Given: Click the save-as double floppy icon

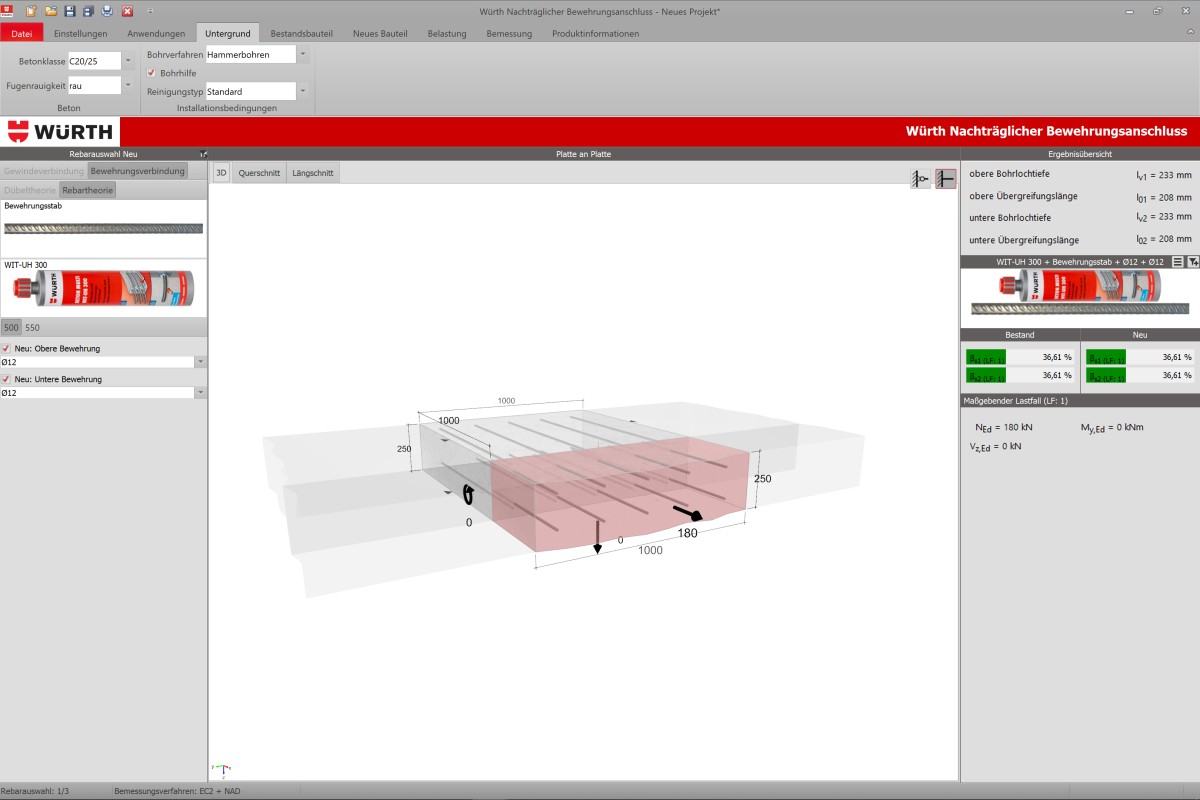Looking at the screenshot, I should pos(88,10).
